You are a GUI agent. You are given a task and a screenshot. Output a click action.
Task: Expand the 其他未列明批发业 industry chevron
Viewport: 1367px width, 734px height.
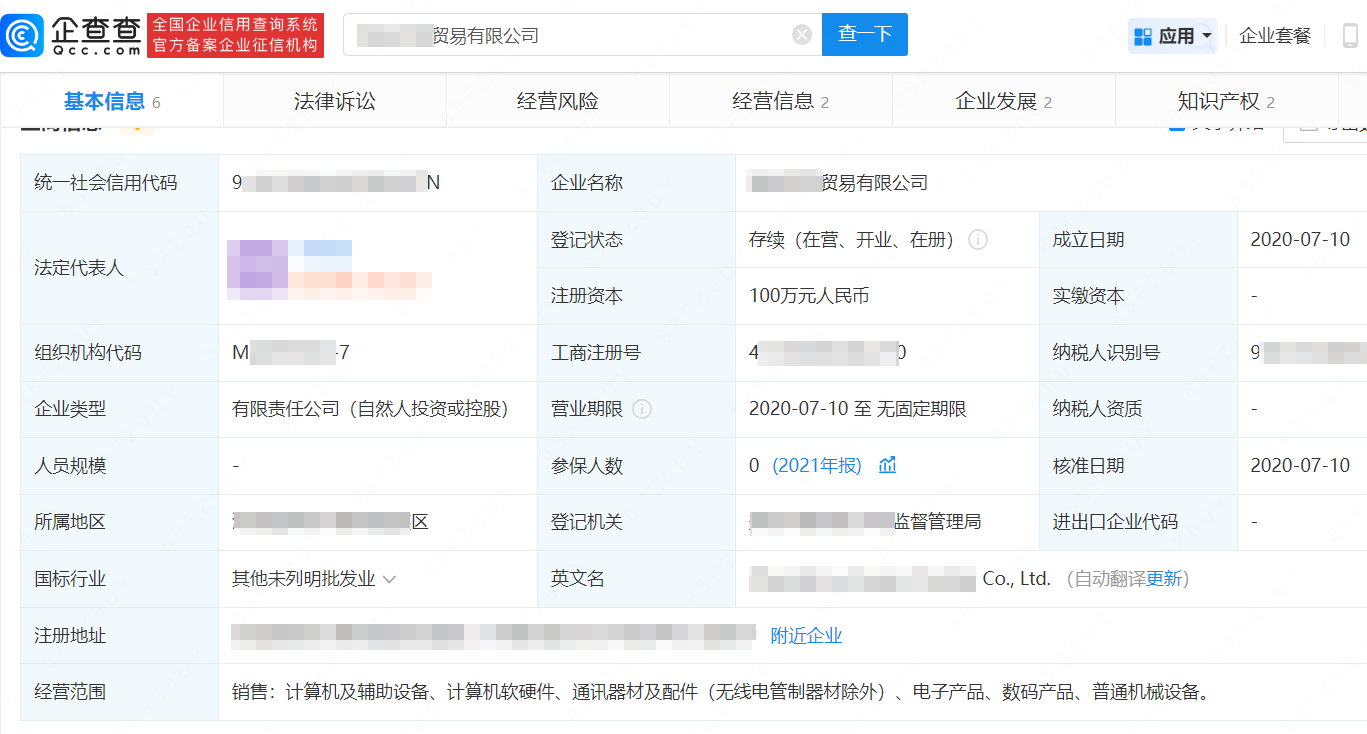coord(389,579)
